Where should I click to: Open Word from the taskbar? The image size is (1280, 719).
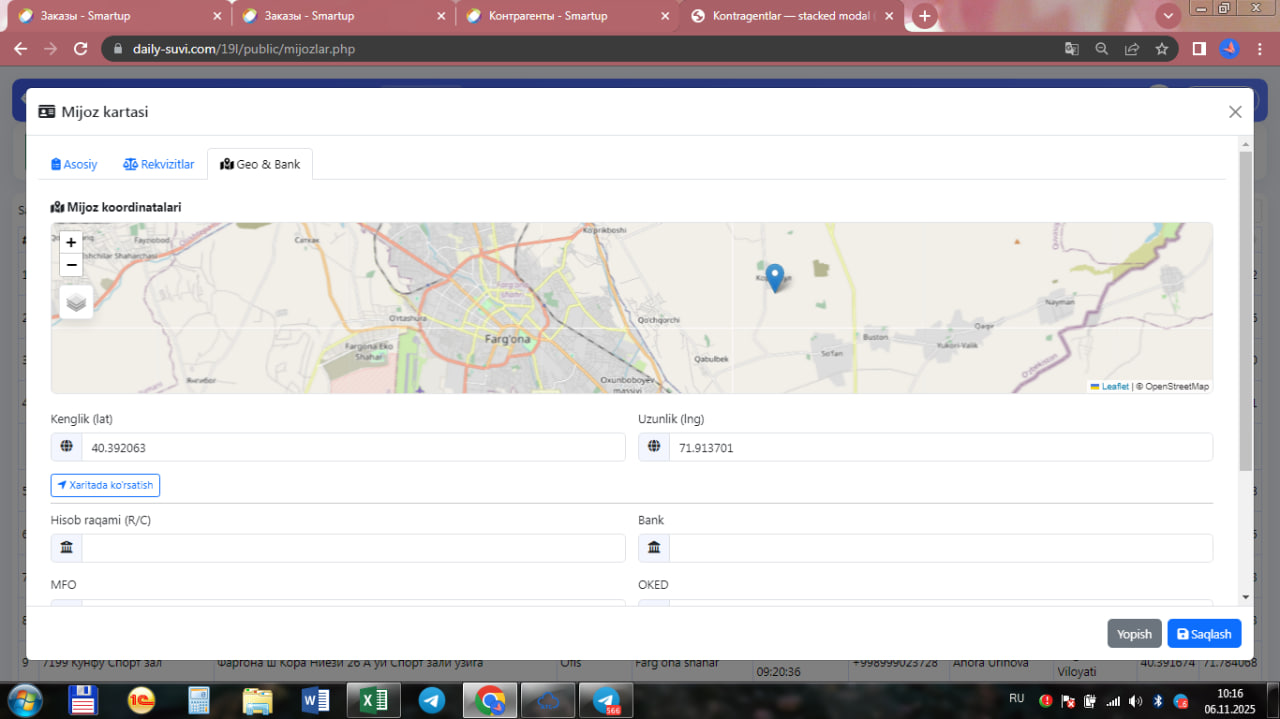pyautogui.click(x=315, y=700)
